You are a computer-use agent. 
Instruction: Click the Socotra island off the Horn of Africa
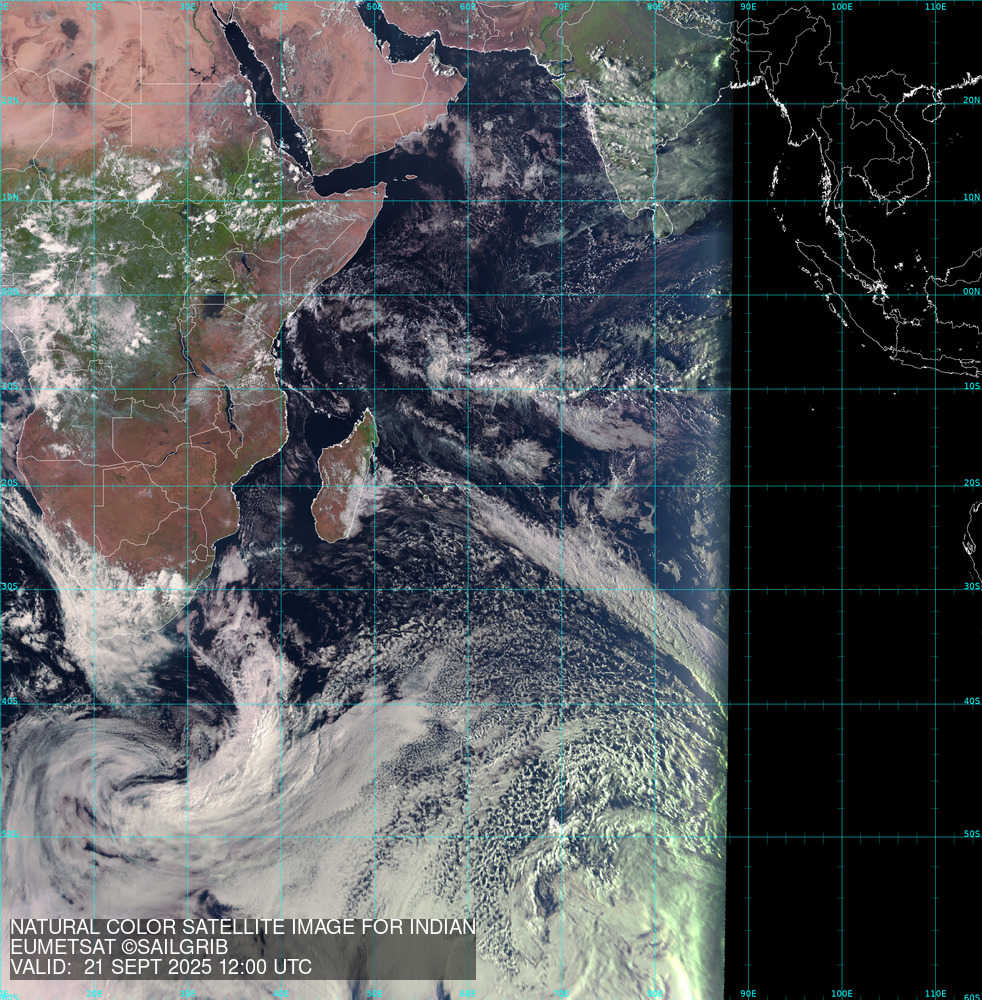click(410, 178)
